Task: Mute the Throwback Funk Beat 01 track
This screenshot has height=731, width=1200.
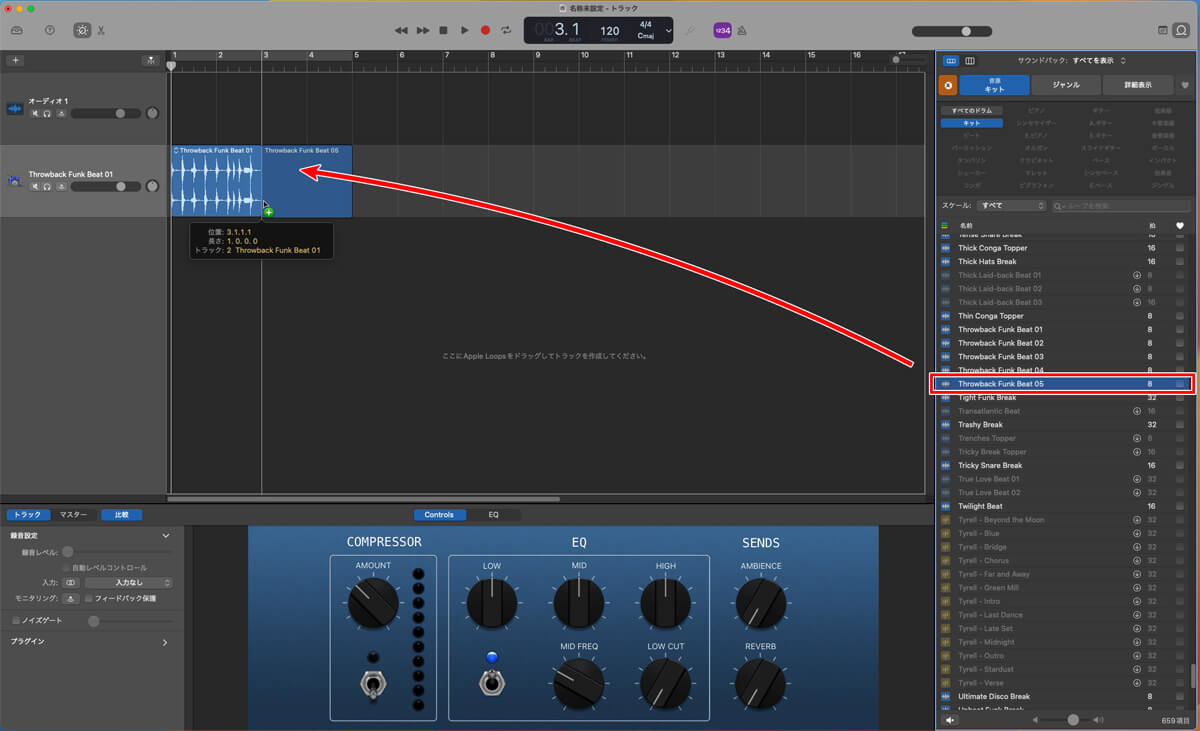Action: (35, 186)
